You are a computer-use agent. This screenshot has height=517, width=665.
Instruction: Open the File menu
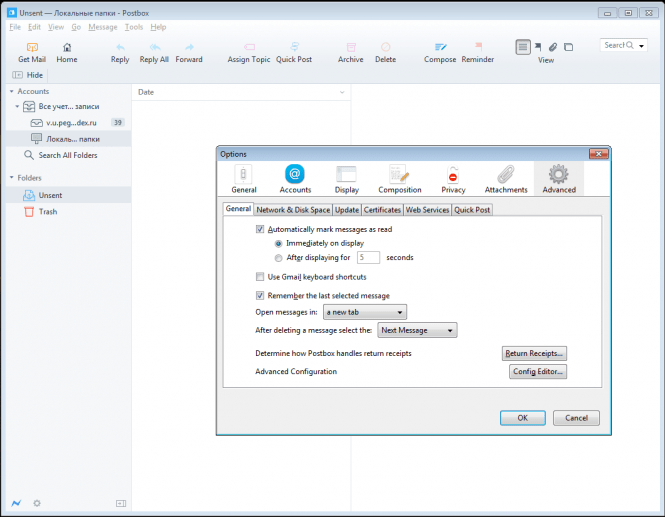tap(15, 27)
